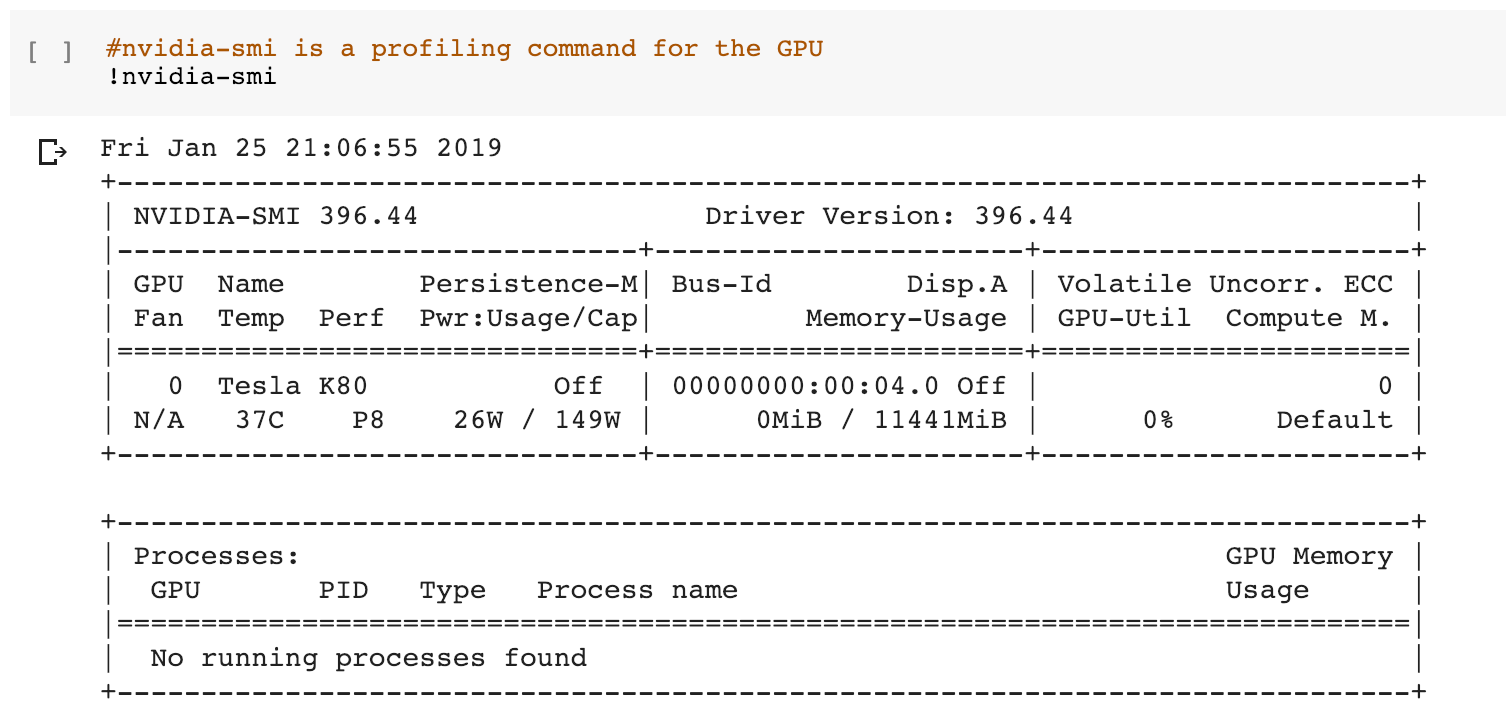Select the Driver Version: 396.44 text
Screen dimensions: 1506x718
tap(888, 216)
